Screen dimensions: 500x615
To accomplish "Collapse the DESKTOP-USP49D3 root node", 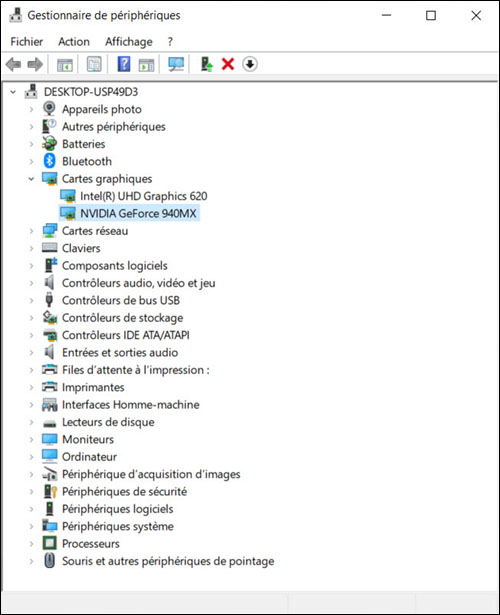I will click(x=13, y=92).
